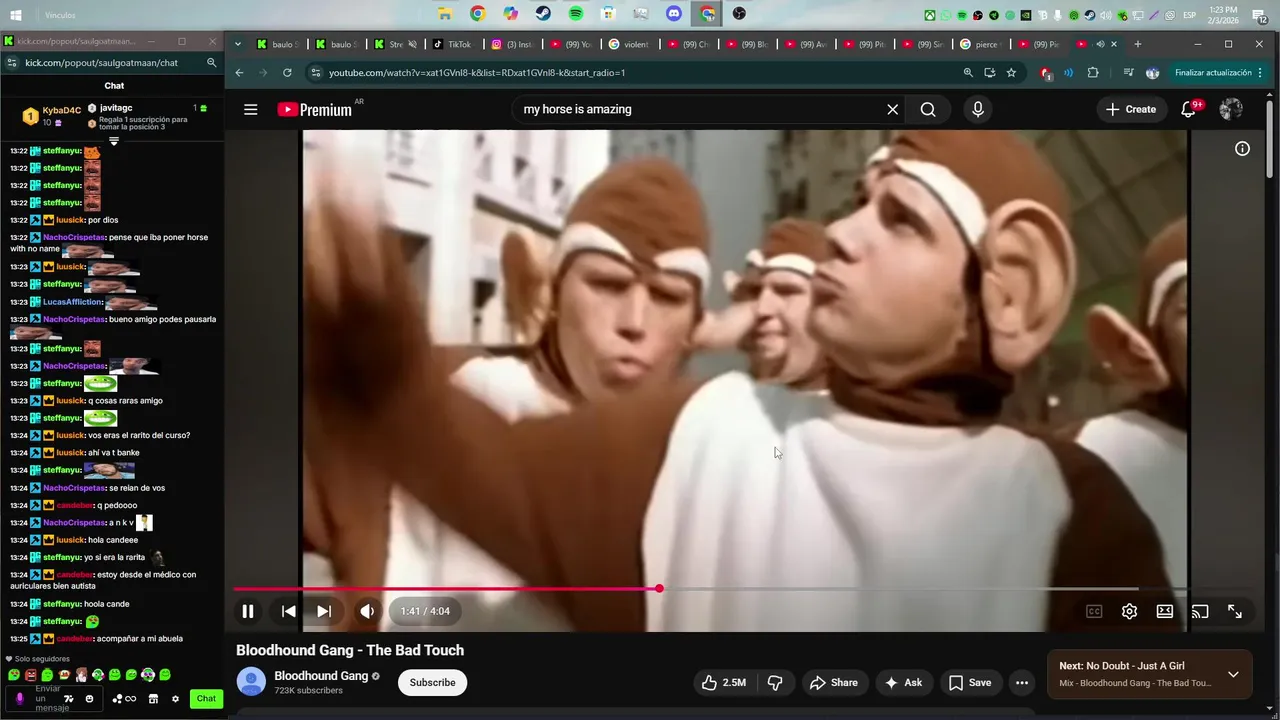Cast video to another device
The width and height of the screenshot is (1280, 720).
point(1200,611)
